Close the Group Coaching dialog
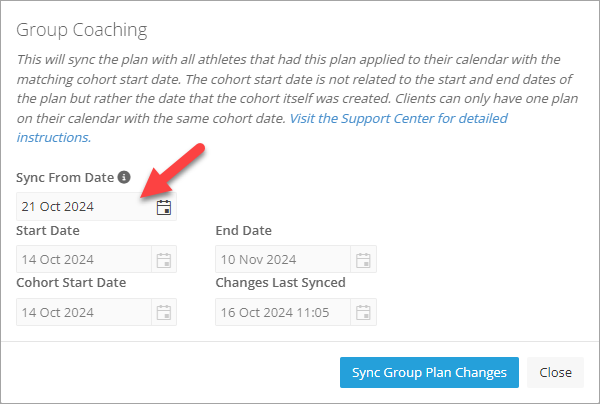This screenshot has width=600, height=404. [x=555, y=373]
